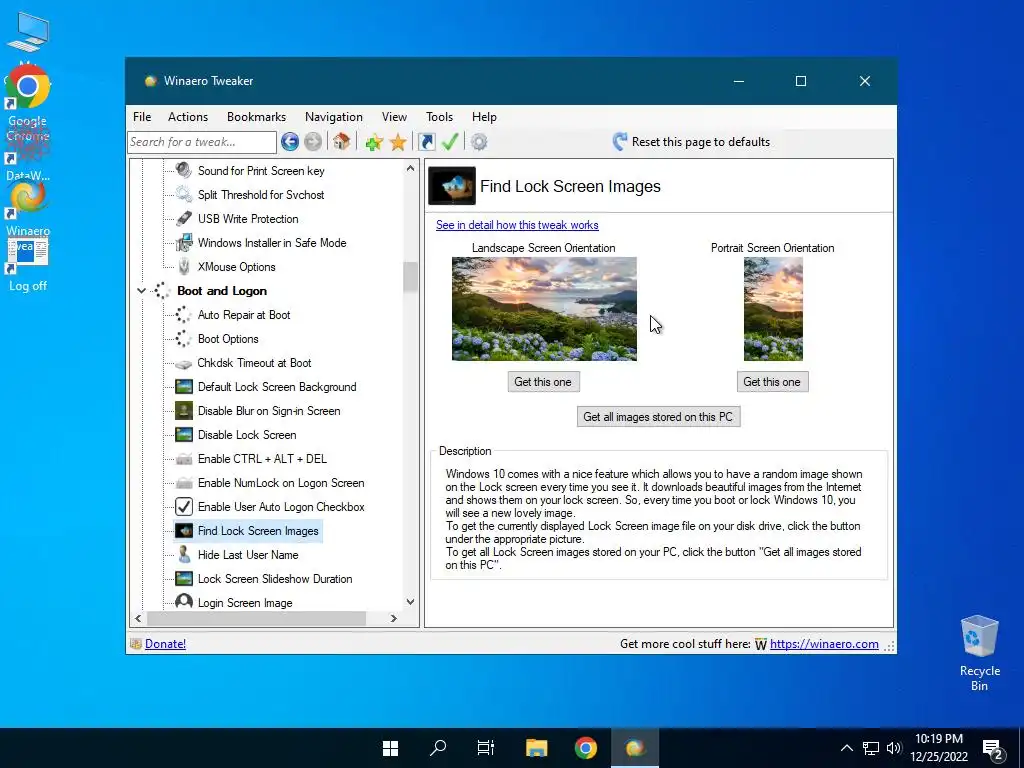This screenshot has width=1024, height=768.
Task: Add bookmark with green plus star icon
Action: (x=374, y=142)
